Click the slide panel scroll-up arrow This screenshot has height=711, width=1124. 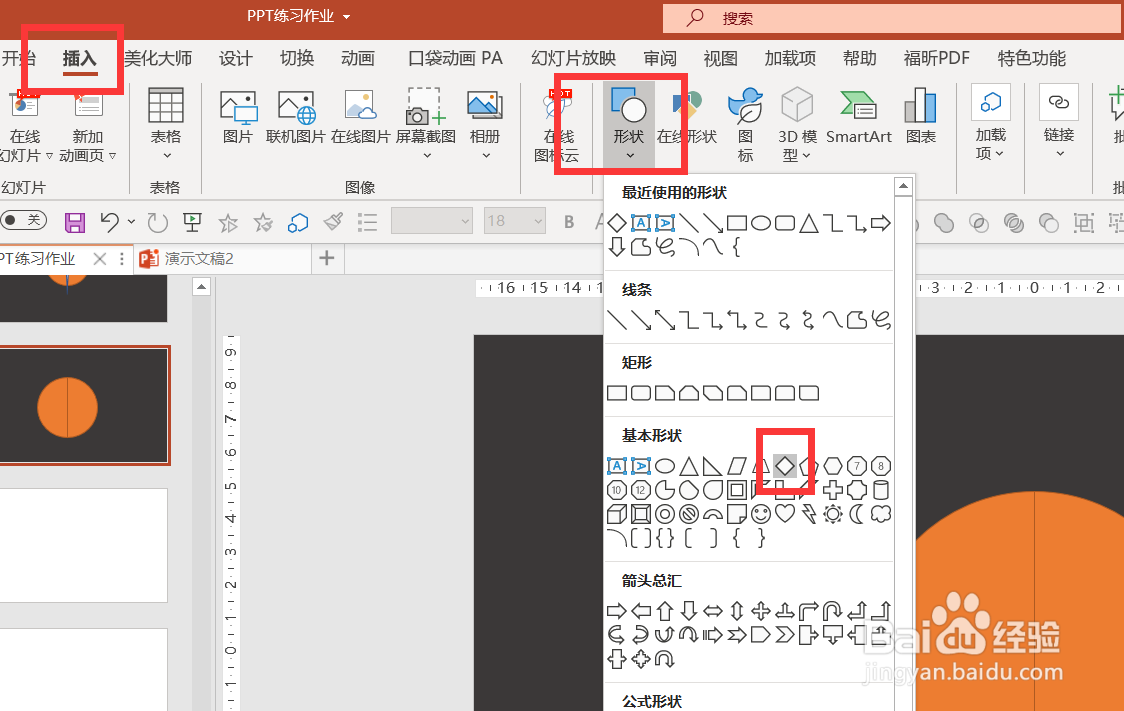click(x=201, y=287)
